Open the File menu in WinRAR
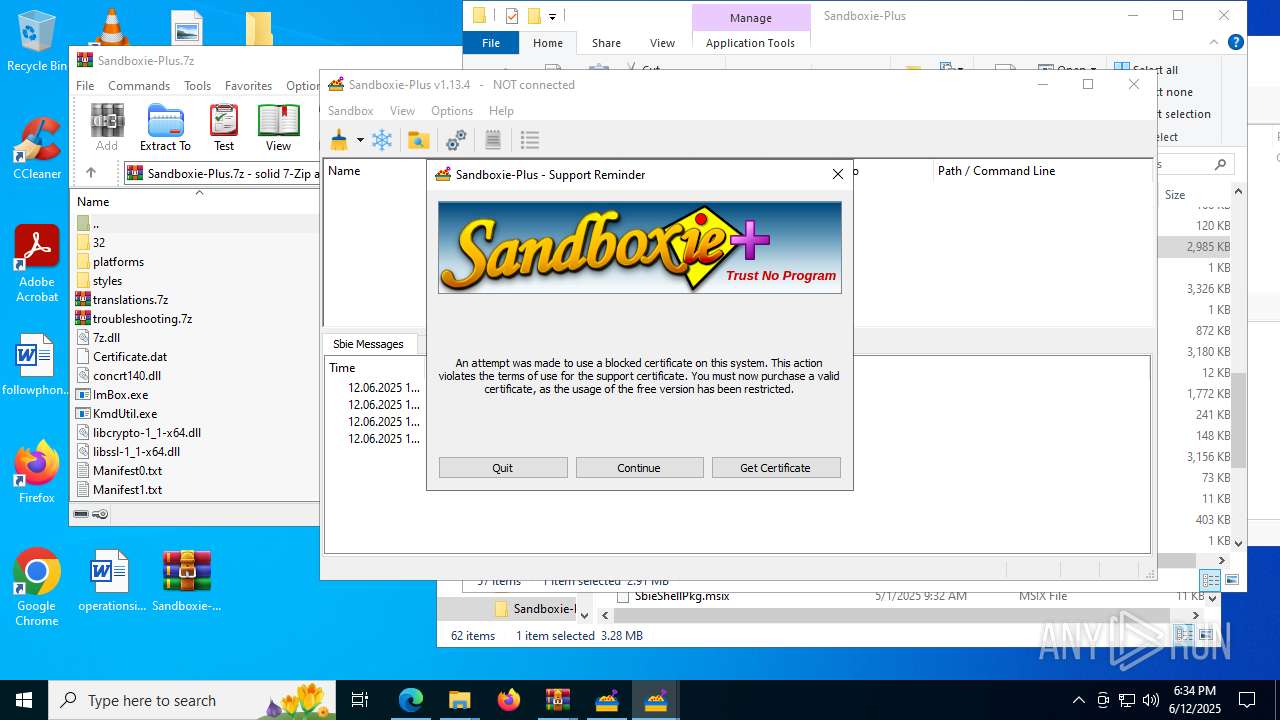Viewport: 1280px width, 720px height. click(85, 86)
